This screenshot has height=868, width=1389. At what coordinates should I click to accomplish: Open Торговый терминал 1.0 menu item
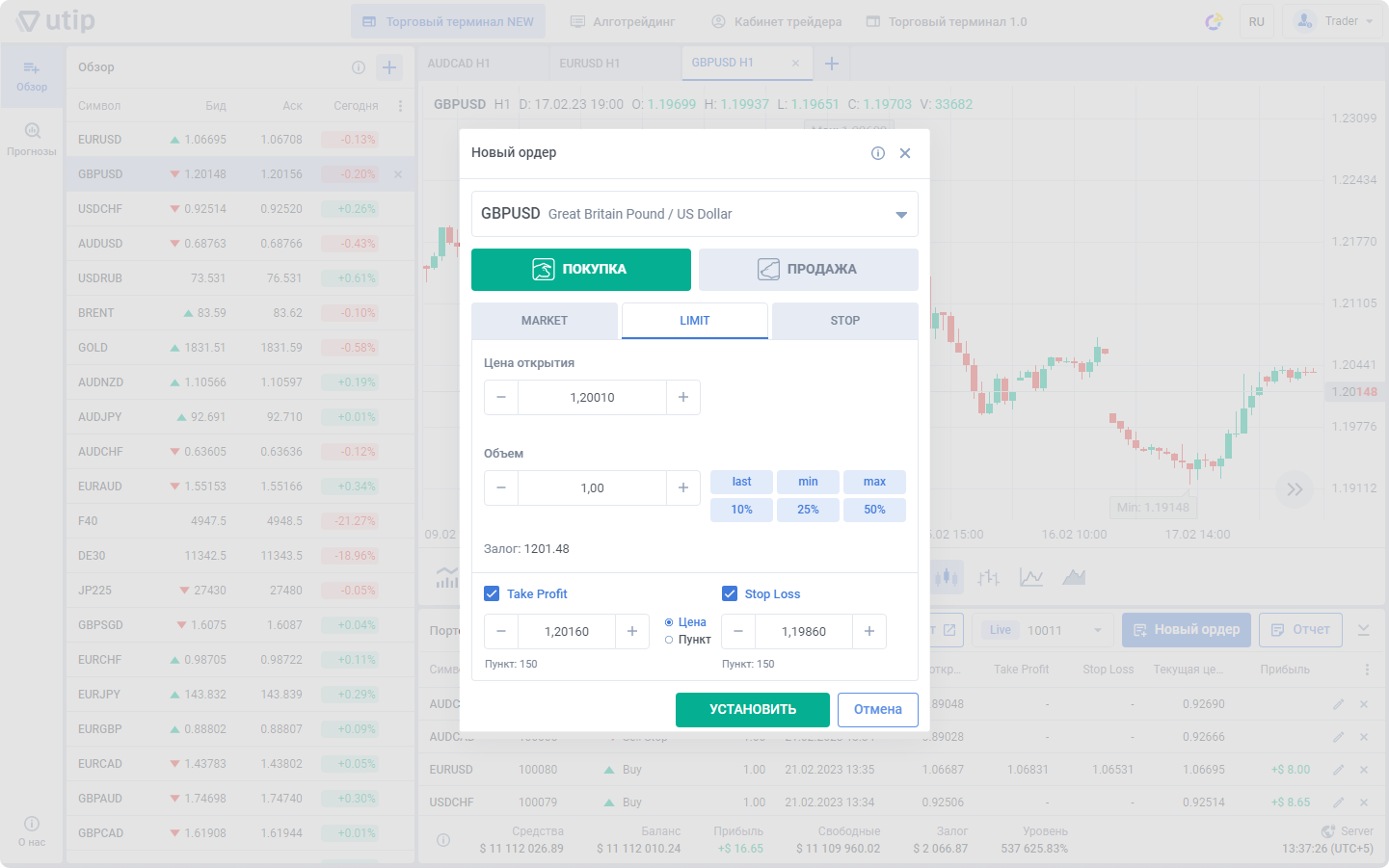click(947, 21)
